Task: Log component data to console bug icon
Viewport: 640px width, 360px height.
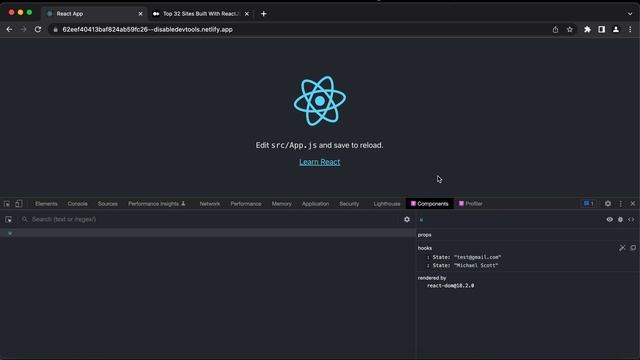Action: pyautogui.click(x=620, y=220)
